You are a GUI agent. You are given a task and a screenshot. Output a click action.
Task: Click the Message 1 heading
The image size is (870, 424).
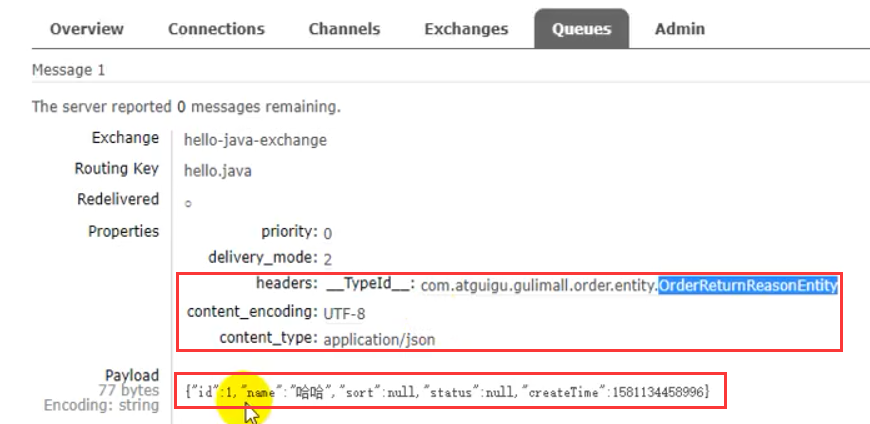click(69, 71)
